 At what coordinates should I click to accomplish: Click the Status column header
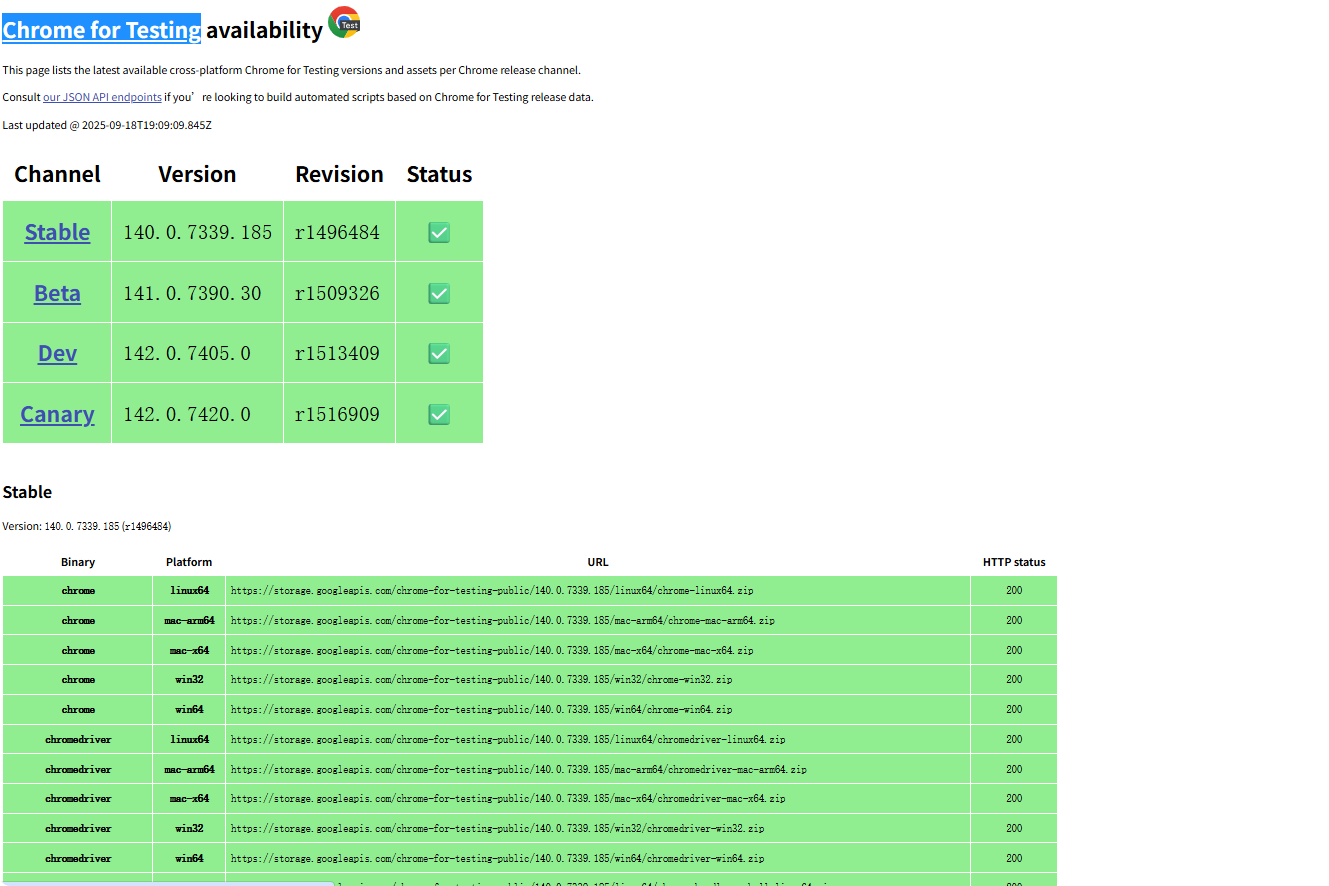pos(439,174)
